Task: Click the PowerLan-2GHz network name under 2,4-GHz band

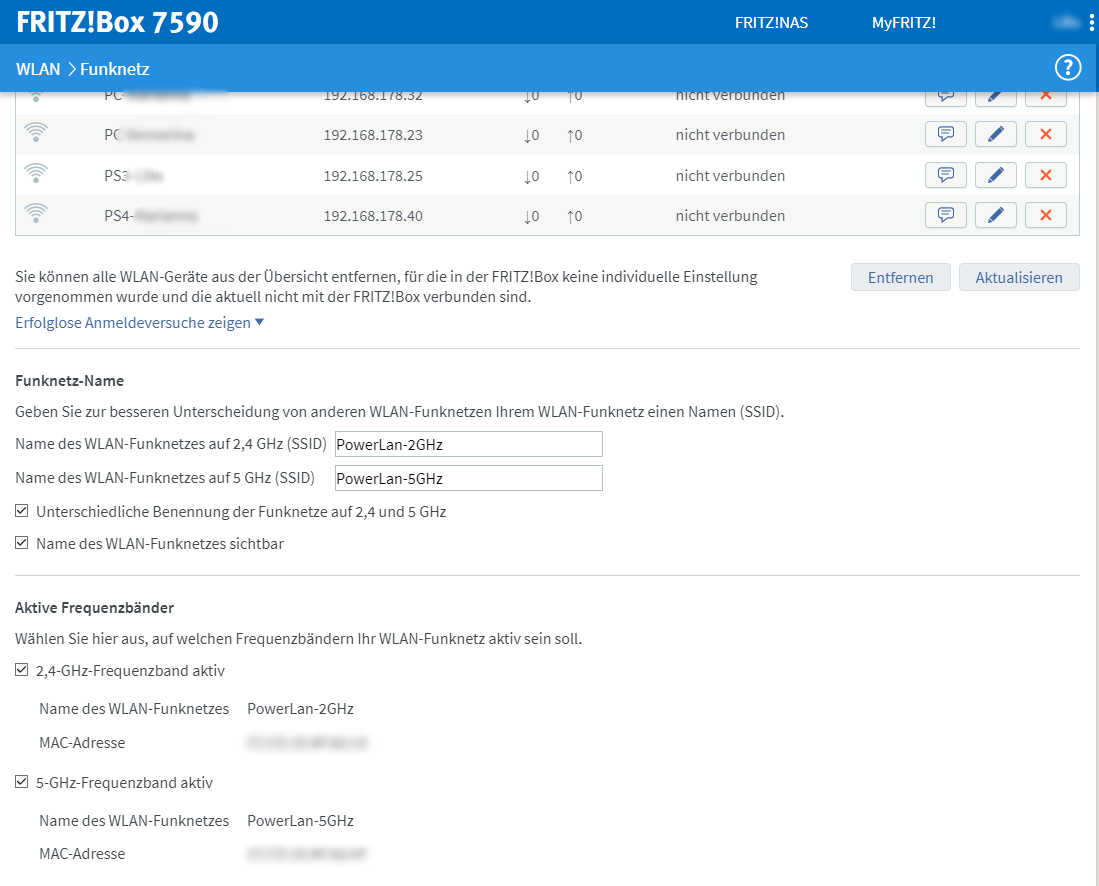Action: (300, 709)
